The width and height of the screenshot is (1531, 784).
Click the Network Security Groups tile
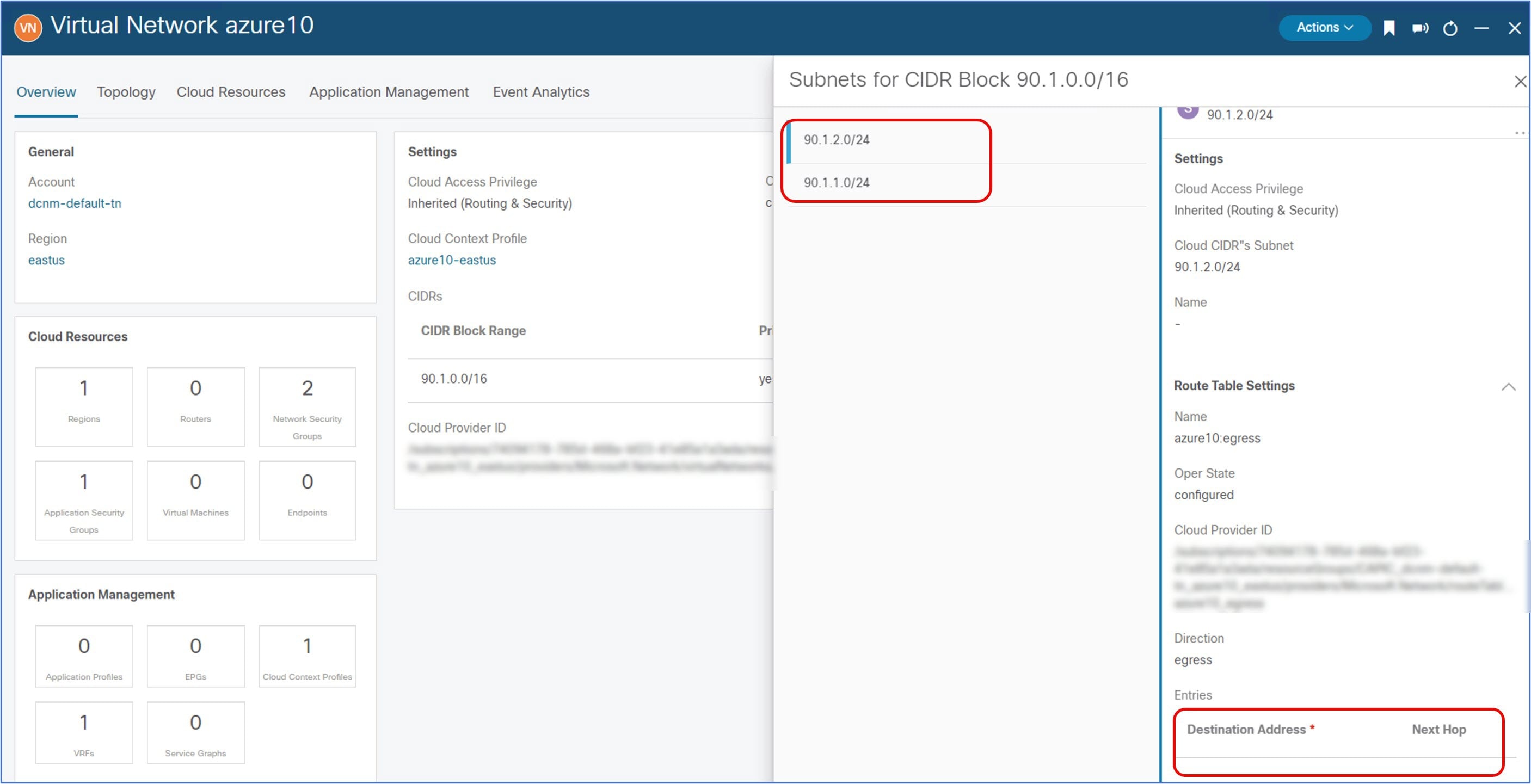[308, 406]
